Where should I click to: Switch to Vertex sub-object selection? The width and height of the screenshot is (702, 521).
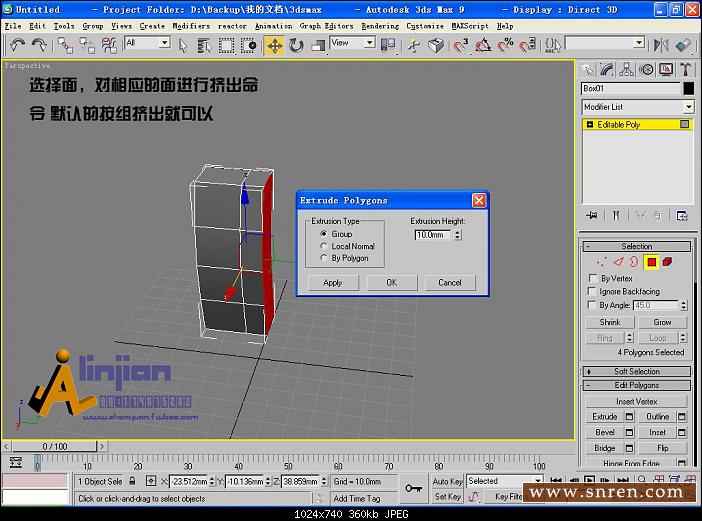[x=601, y=262]
